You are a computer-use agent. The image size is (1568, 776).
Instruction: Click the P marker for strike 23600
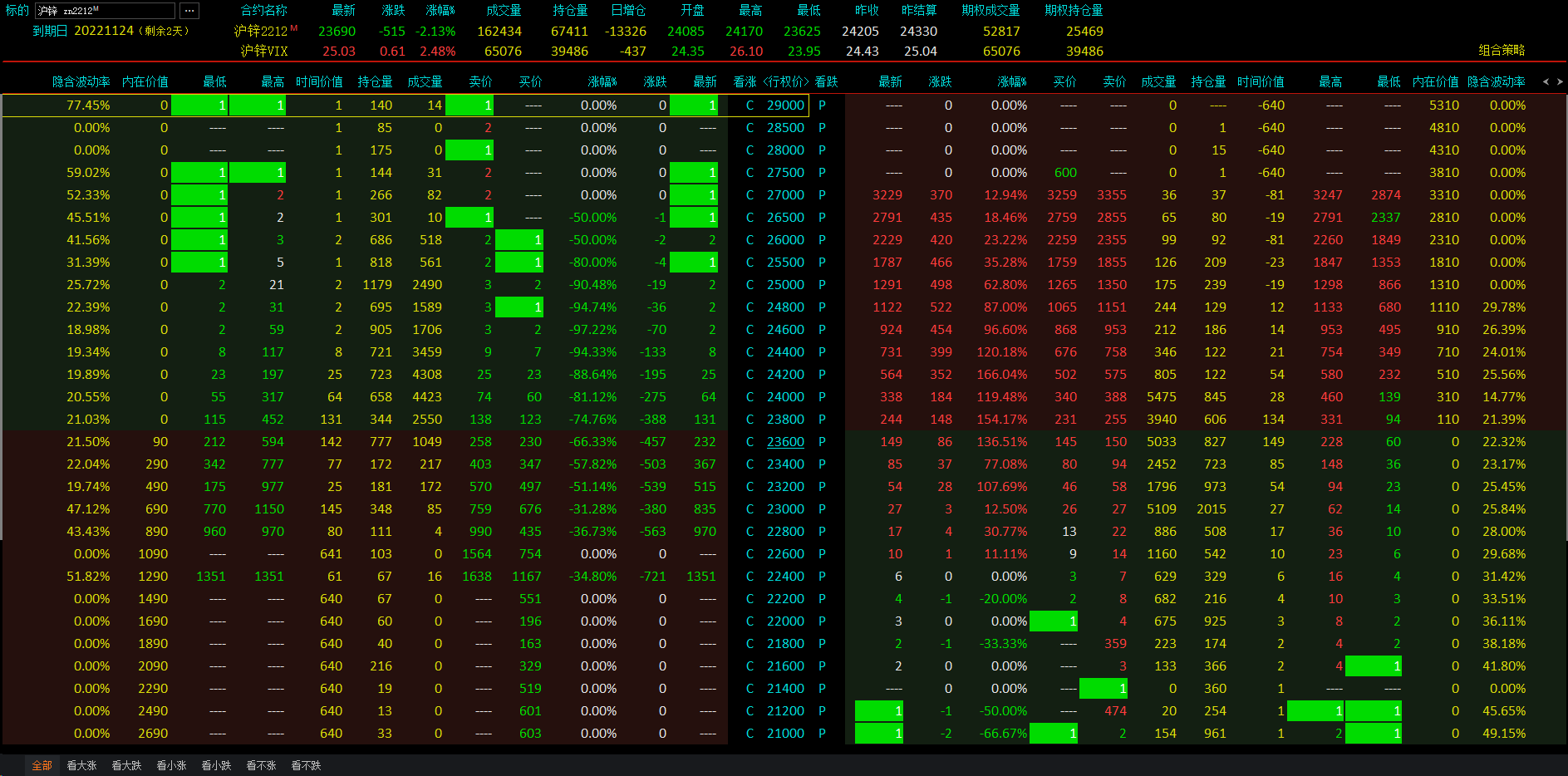point(822,442)
